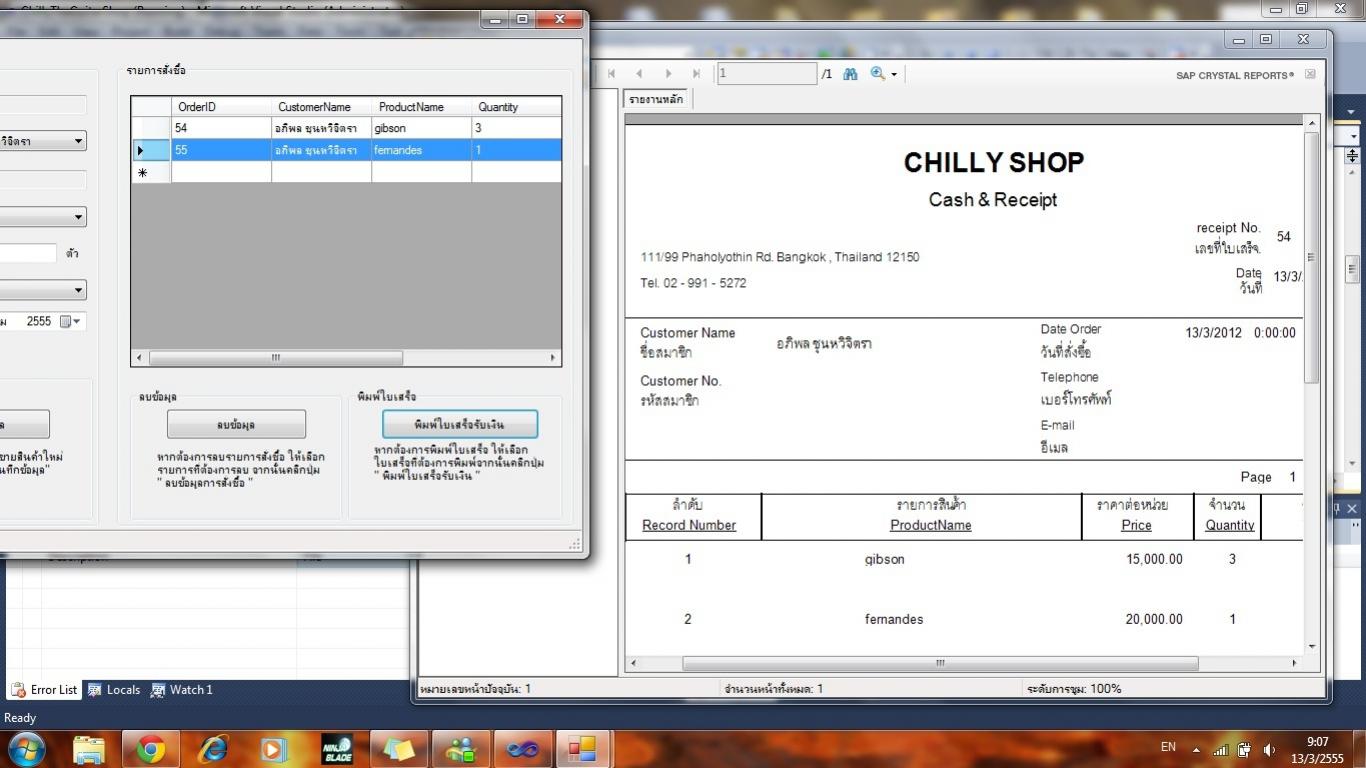Click the Record Number column header in report
The width and height of the screenshot is (1366, 768).
coord(689,525)
